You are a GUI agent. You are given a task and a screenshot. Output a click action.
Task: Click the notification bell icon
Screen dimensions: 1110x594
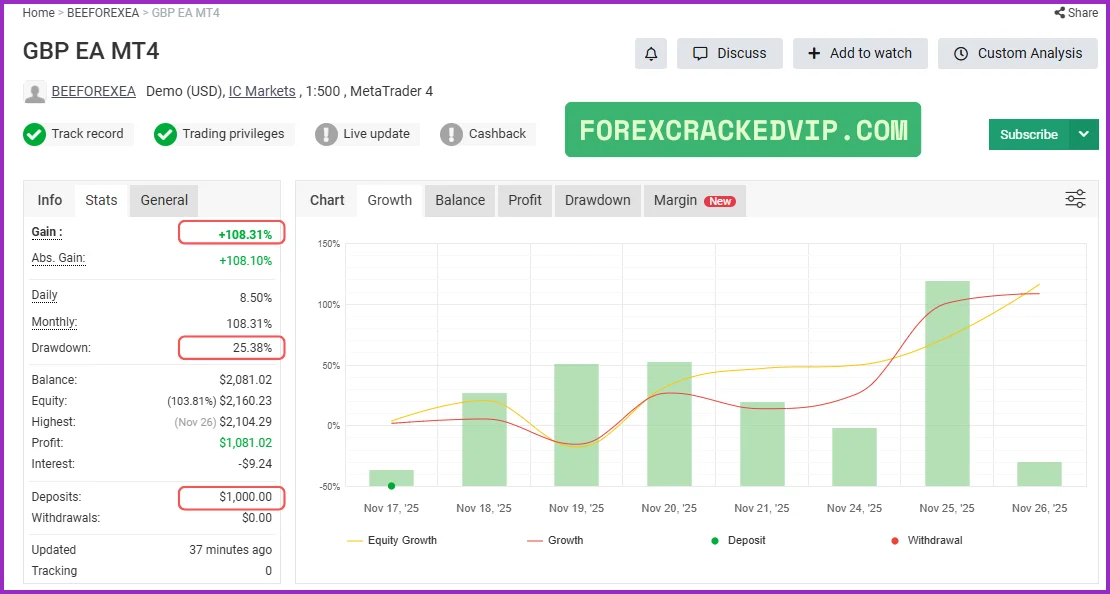coord(650,54)
